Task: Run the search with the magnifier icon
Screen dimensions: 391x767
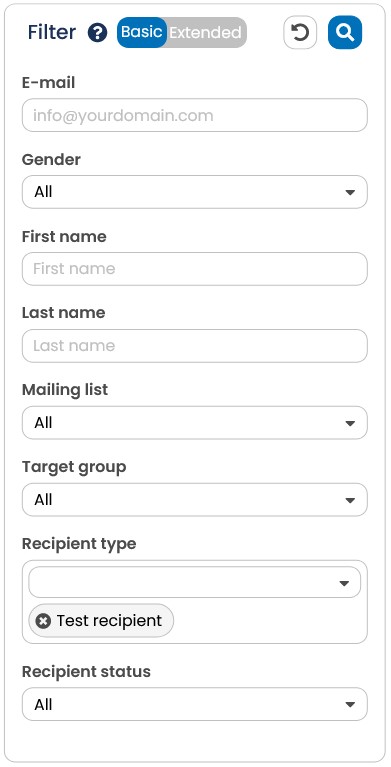Action: 345,33
